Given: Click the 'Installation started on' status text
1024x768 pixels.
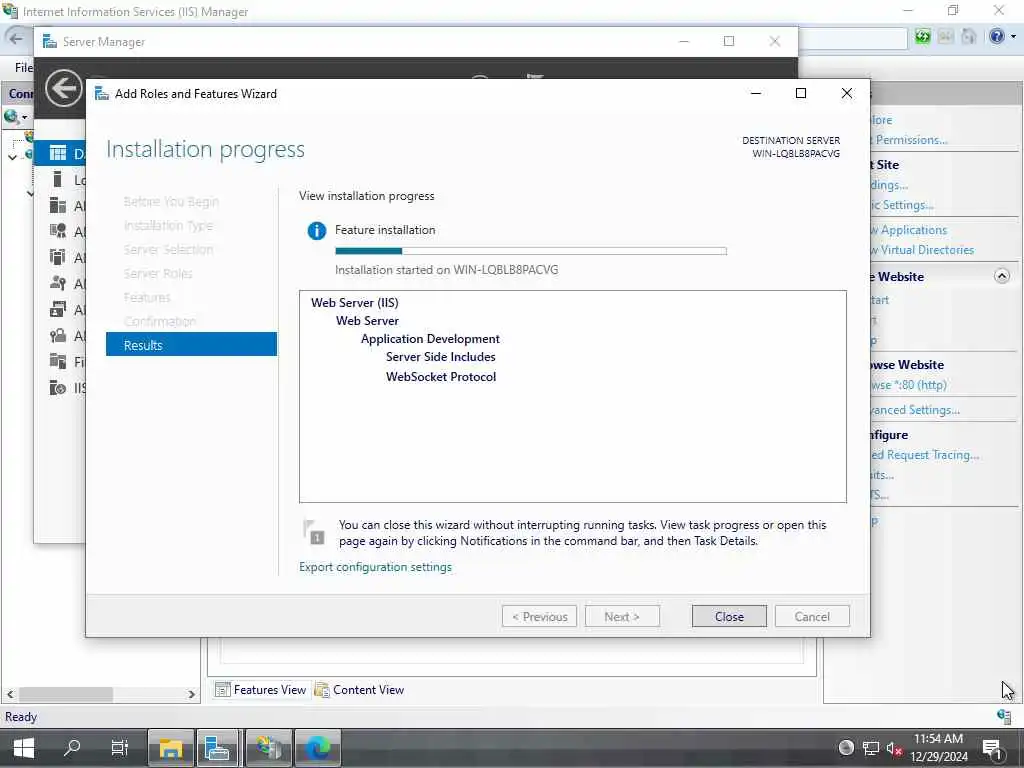Looking at the screenshot, I should [447, 270].
